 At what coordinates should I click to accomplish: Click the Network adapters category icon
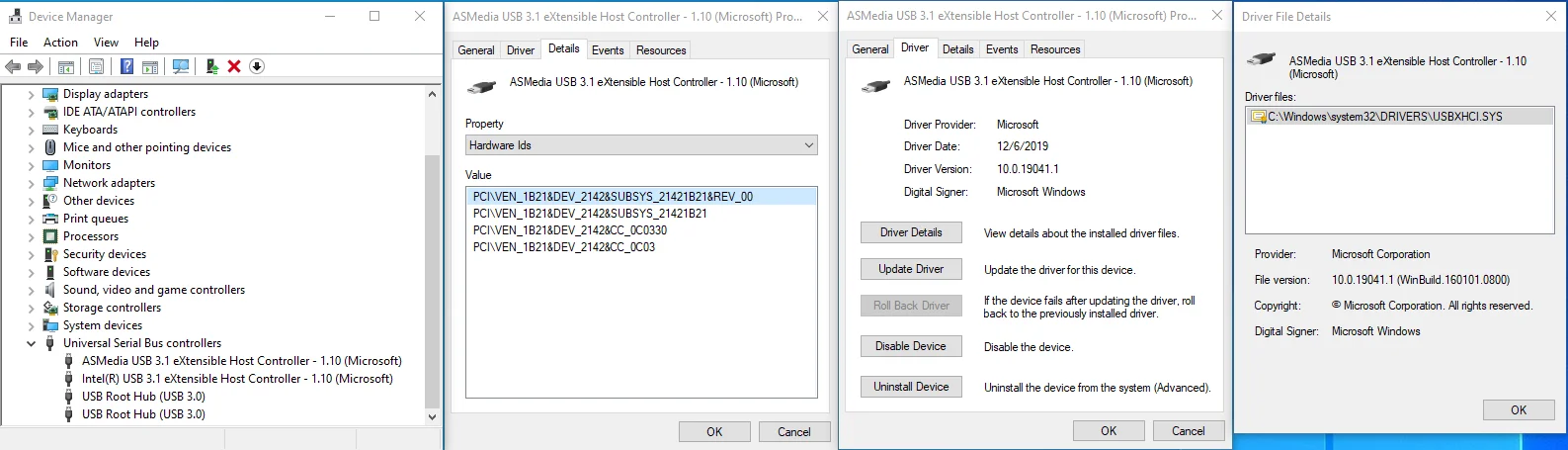pyautogui.click(x=51, y=183)
